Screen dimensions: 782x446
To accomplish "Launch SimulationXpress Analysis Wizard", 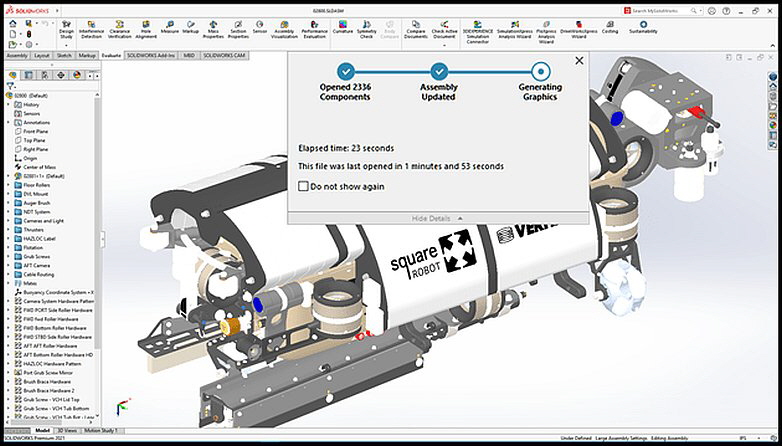I will click(515, 29).
